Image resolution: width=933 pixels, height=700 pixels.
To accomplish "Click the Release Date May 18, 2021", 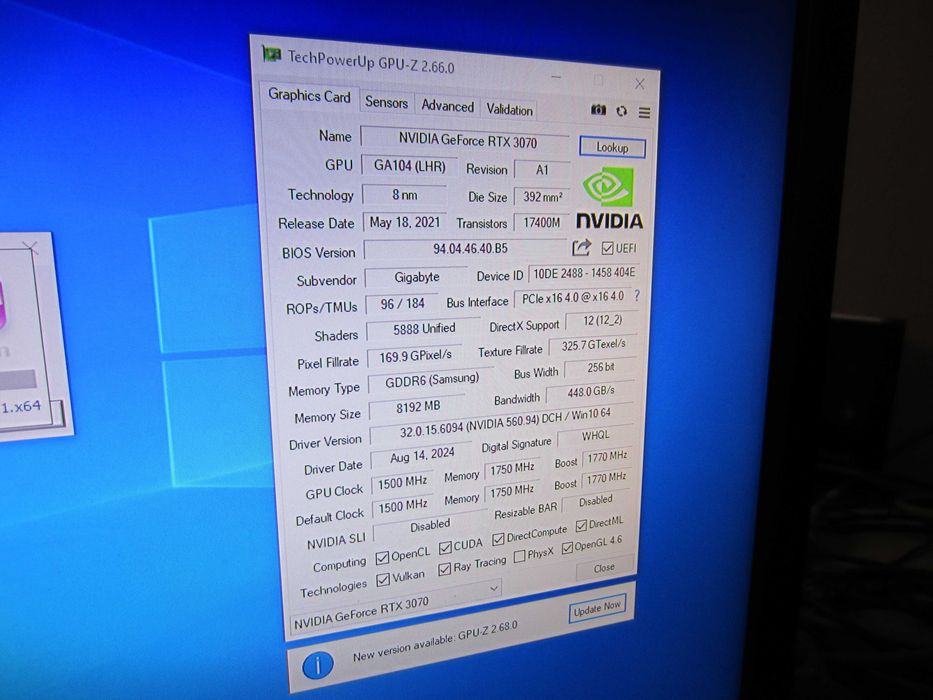I will 405,223.
